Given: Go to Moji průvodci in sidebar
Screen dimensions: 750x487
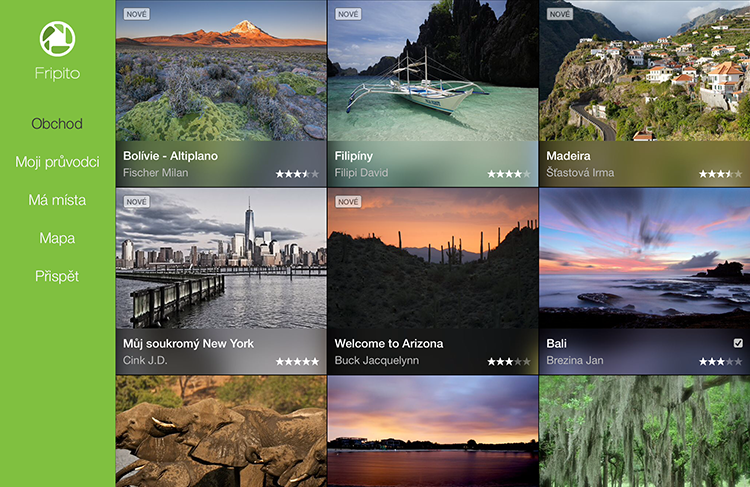Looking at the screenshot, I should coord(57,162).
